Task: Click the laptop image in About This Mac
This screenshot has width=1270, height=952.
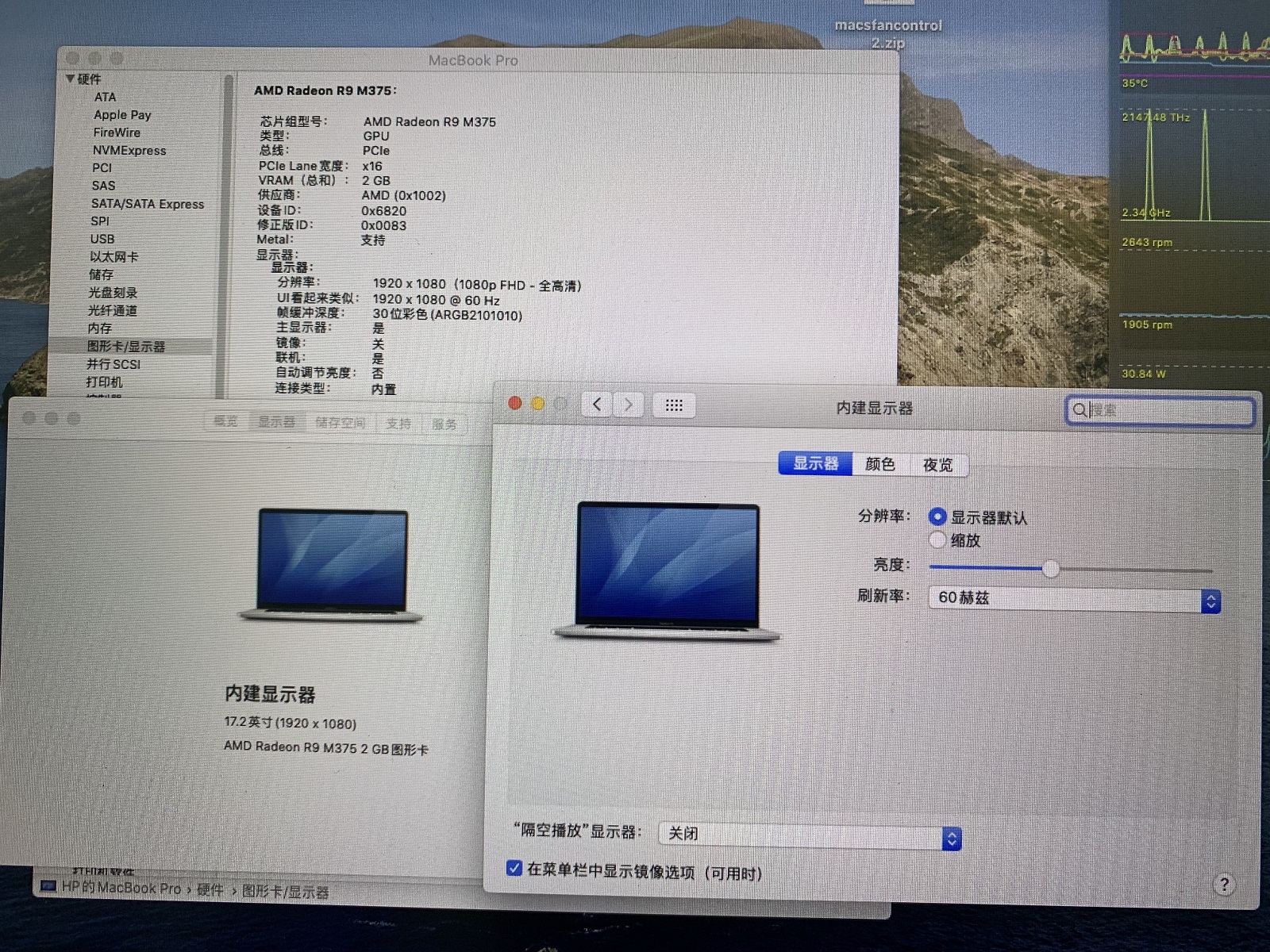Action: (331, 565)
